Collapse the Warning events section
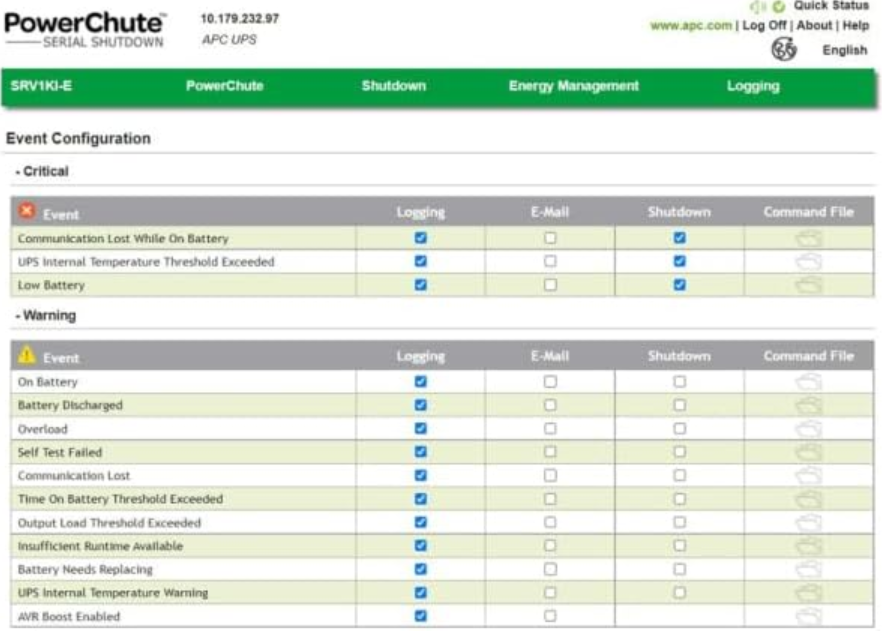 pyautogui.click(x=46, y=315)
